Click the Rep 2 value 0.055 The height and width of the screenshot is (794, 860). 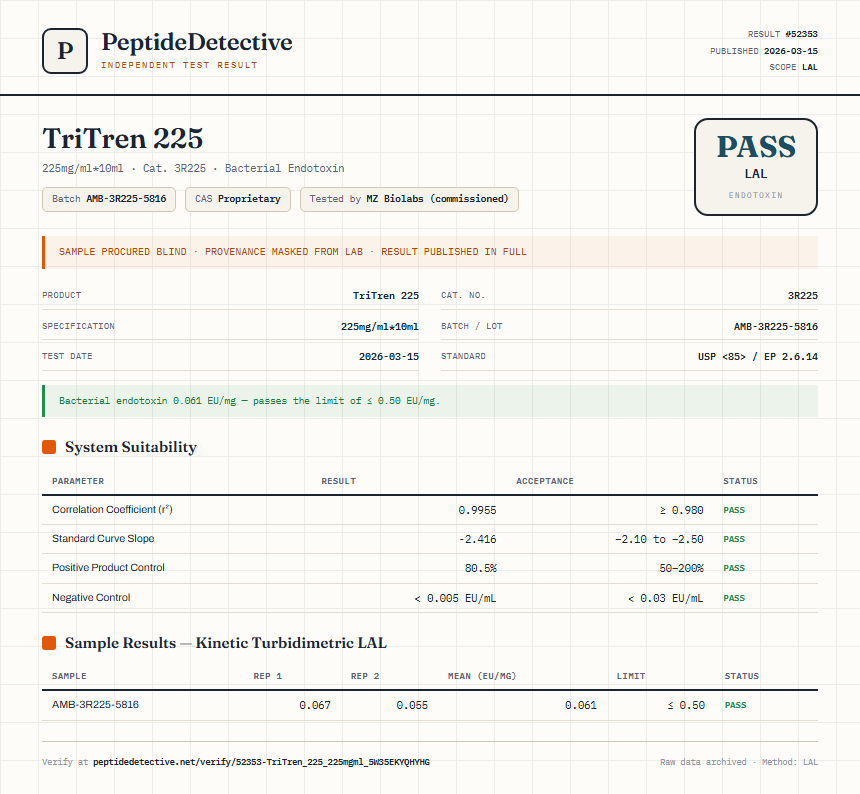point(412,705)
